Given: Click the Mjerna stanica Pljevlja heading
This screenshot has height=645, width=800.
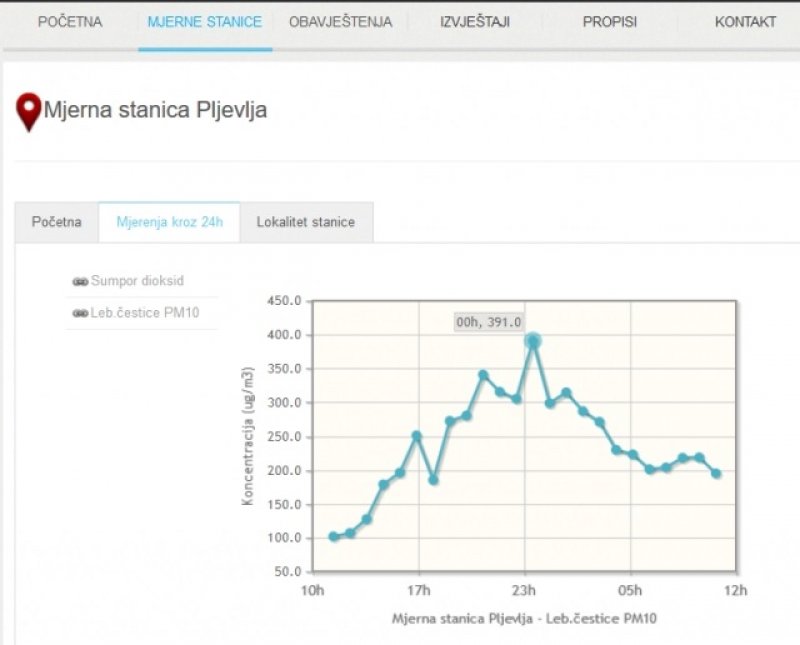Looking at the screenshot, I should pos(155,110).
